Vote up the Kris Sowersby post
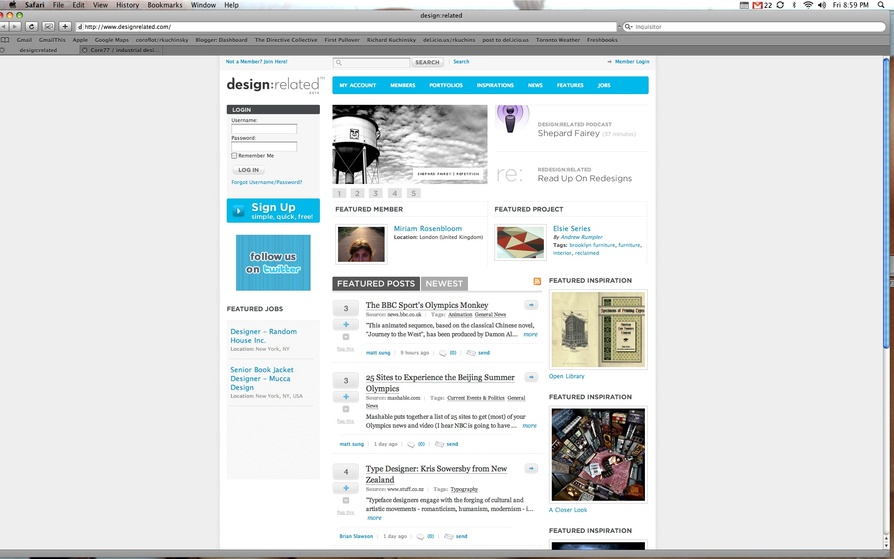The height and width of the screenshot is (559, 894). (x=346, y=488)
